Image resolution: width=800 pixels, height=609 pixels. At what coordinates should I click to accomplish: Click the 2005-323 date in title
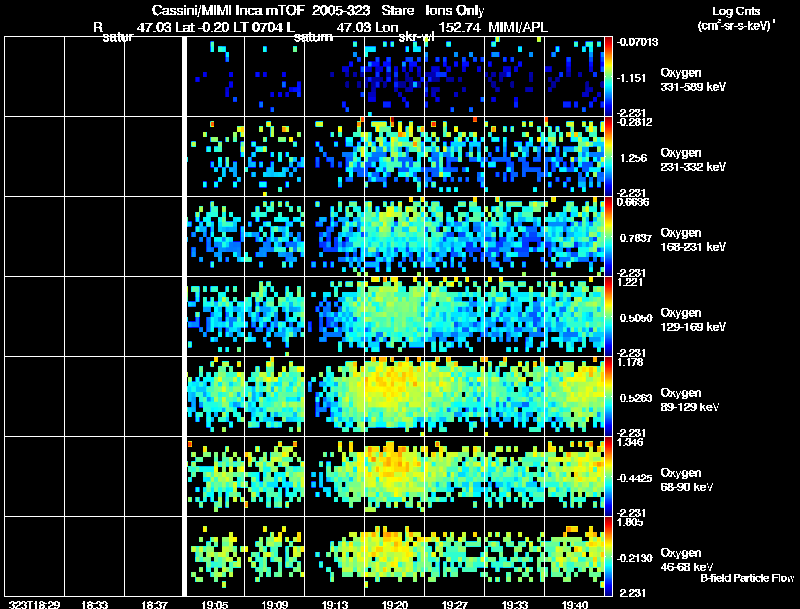341,10
